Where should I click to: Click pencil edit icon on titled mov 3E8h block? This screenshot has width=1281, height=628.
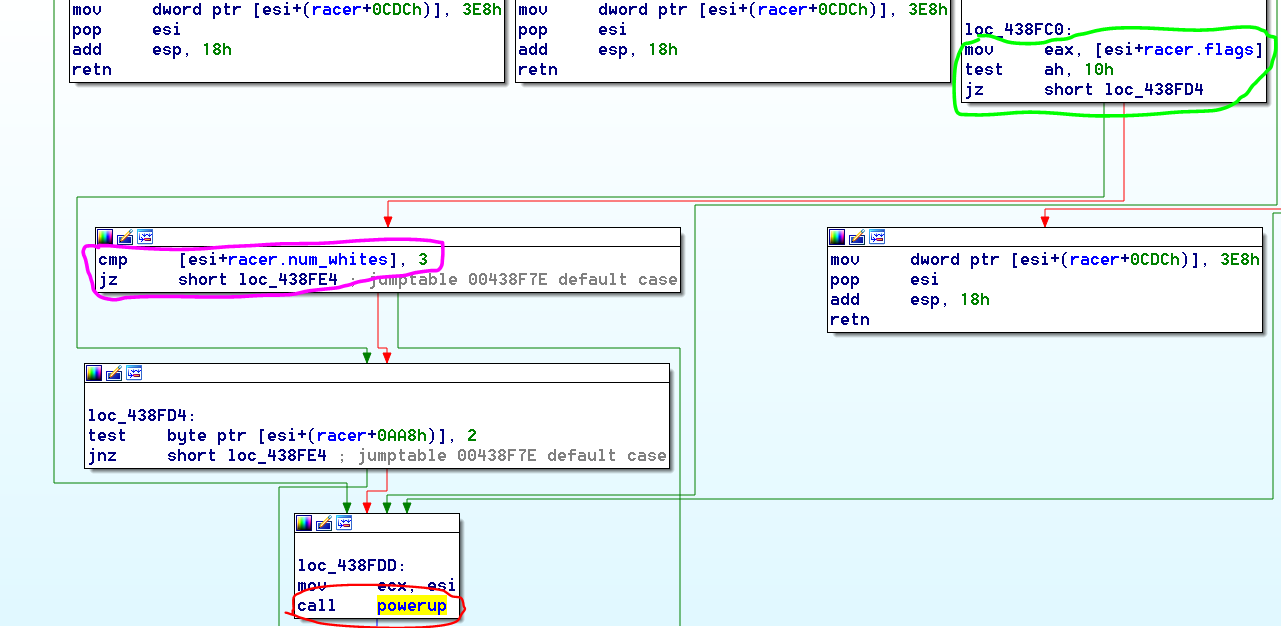pyautogui.click(x=858, y=237)
